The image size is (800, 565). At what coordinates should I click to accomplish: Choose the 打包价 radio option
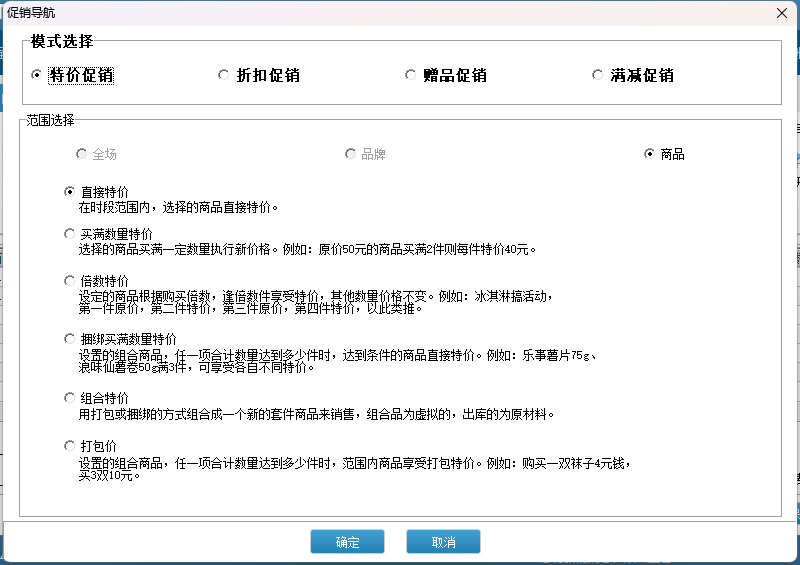click(x=69, y=445)
